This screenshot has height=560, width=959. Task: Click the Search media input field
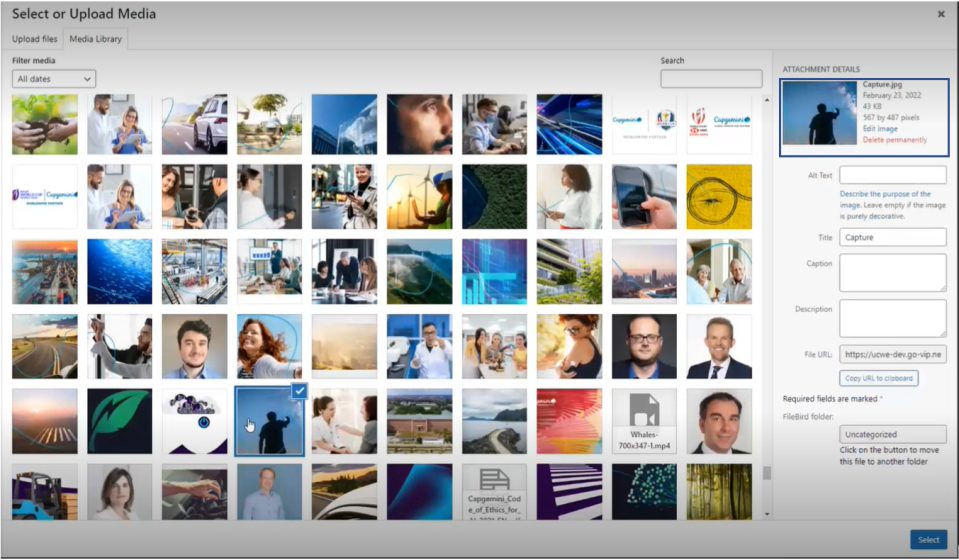click(x=711, y=78)
